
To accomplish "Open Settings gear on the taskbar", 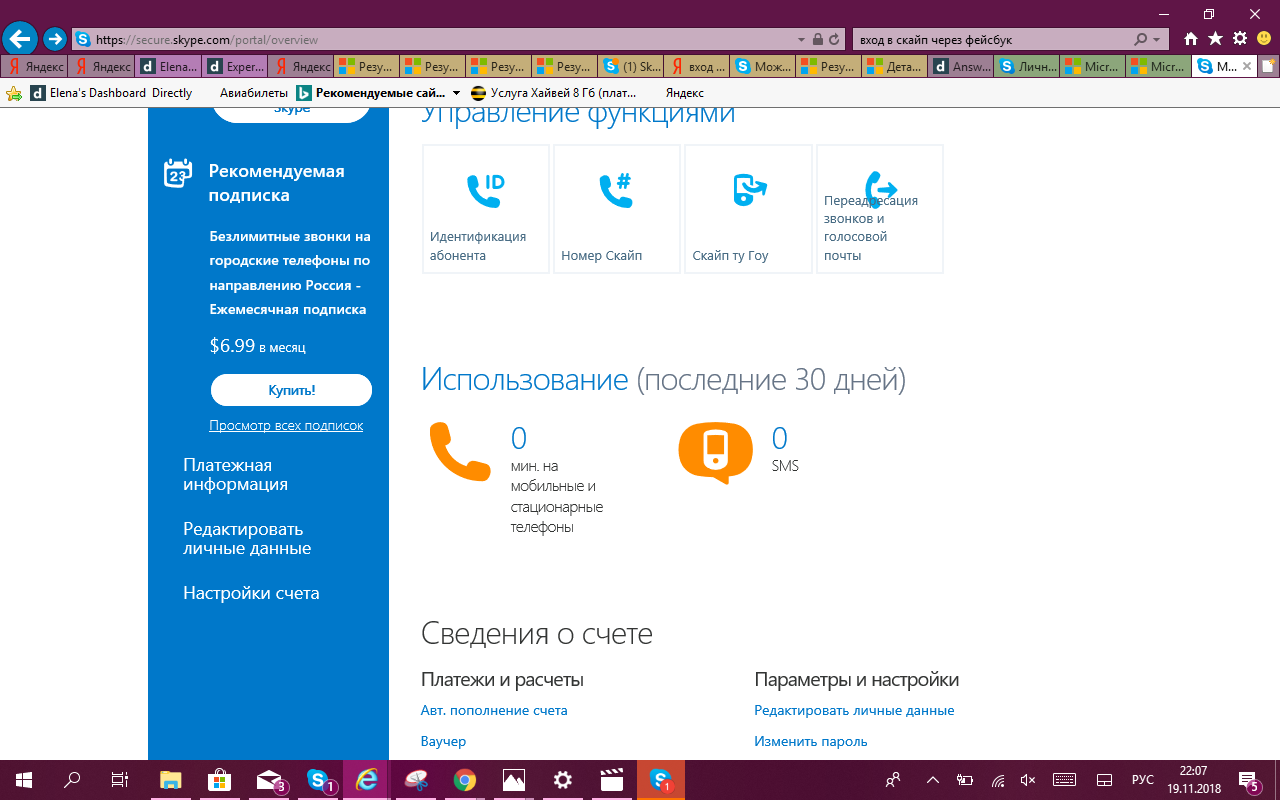I will (563, 780).
